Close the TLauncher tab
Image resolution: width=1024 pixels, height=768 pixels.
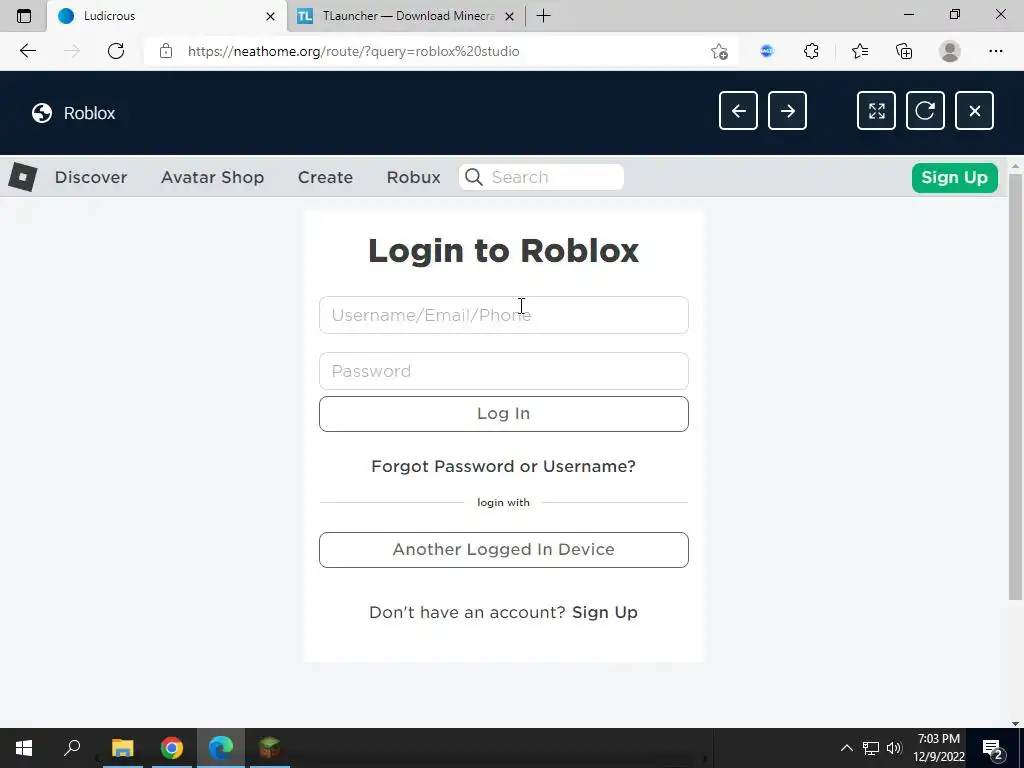(x=510, y=16)
